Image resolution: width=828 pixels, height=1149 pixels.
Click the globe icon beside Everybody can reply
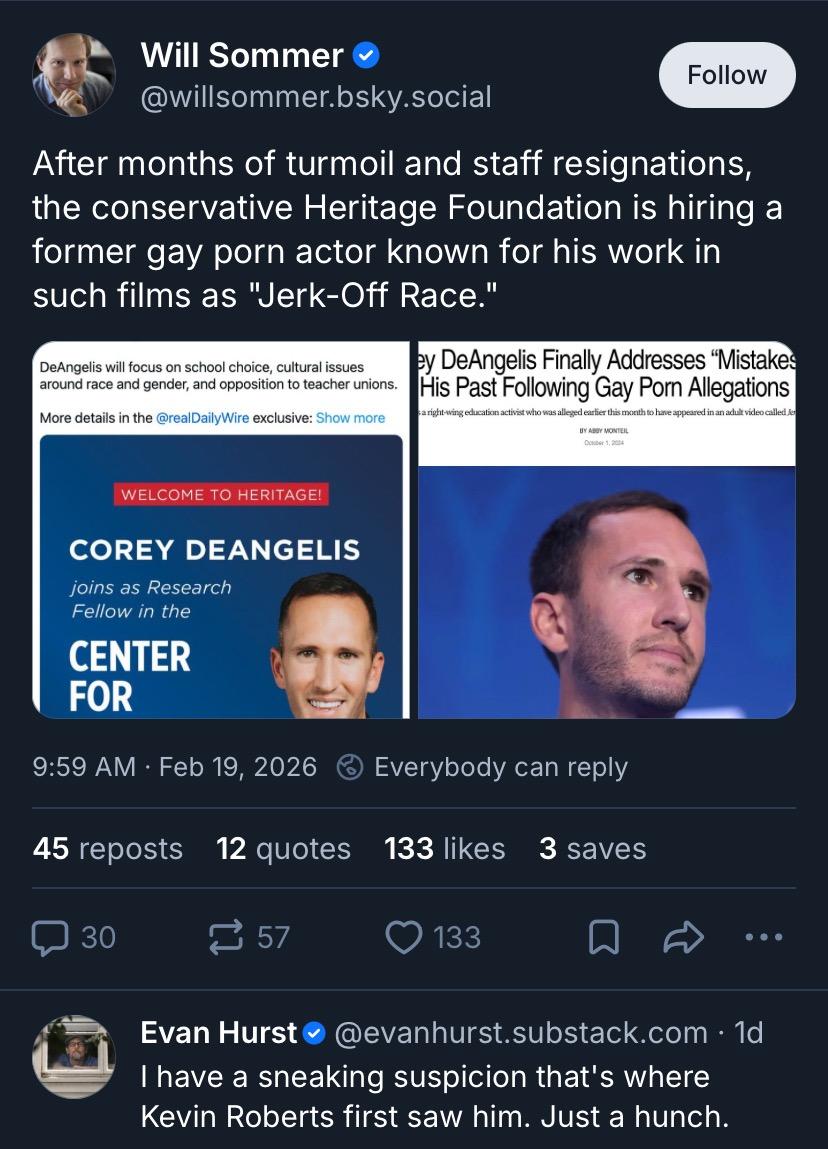pos(350,767)
